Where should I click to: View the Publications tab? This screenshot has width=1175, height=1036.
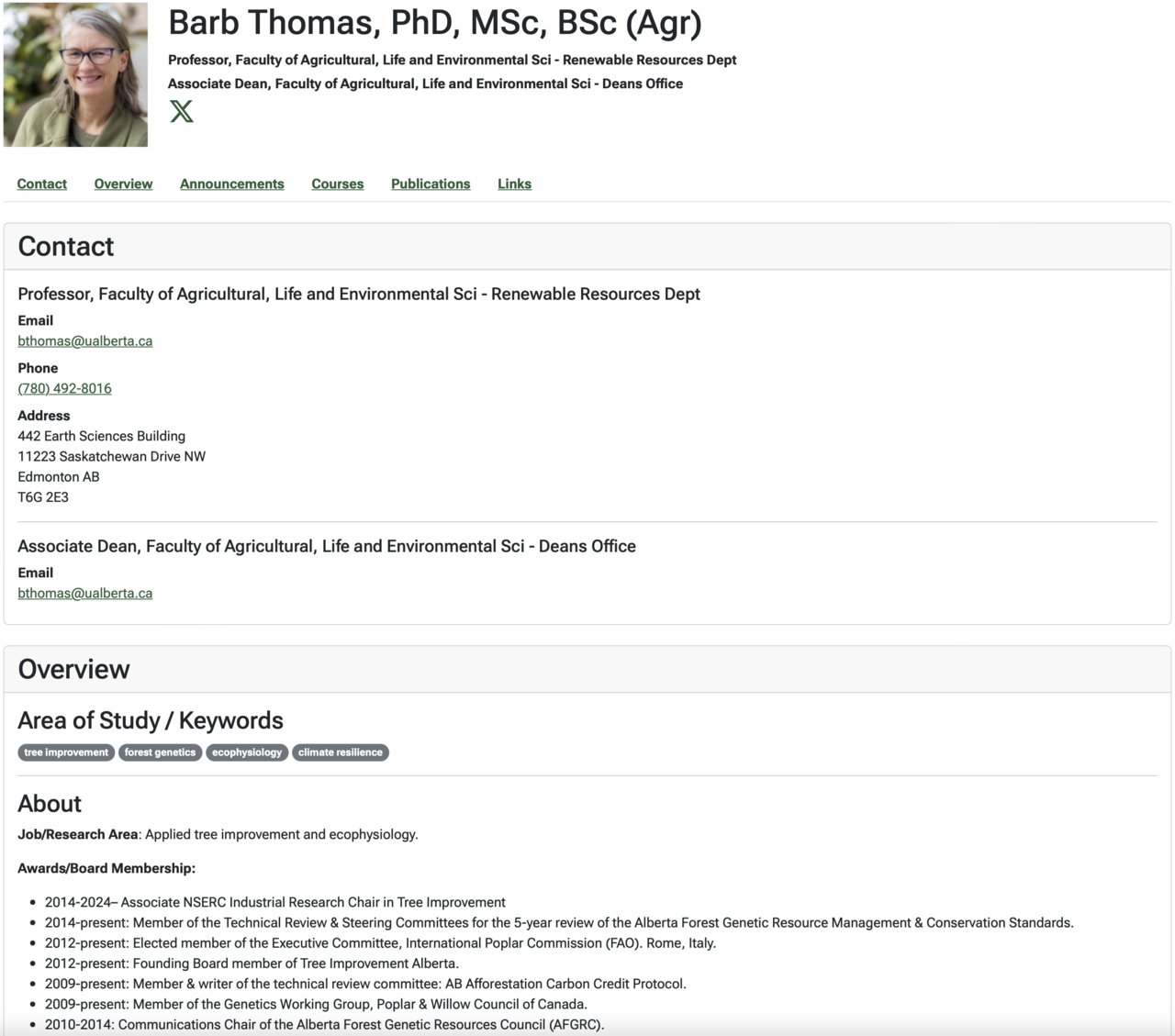click(x=431, y=184)
